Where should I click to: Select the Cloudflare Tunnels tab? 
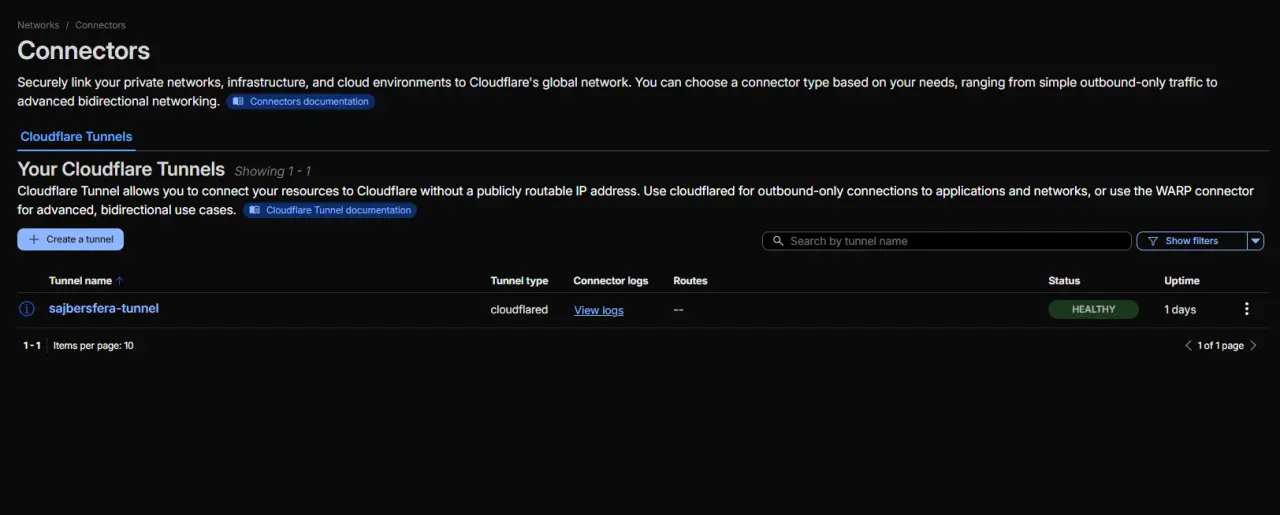tap(76, 137)
